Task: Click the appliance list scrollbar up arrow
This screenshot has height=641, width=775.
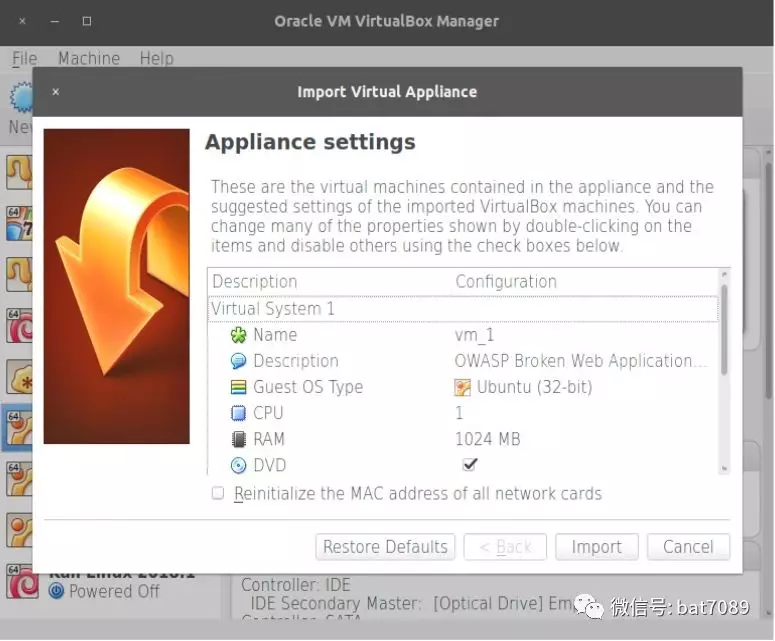Action: point(724,274)
